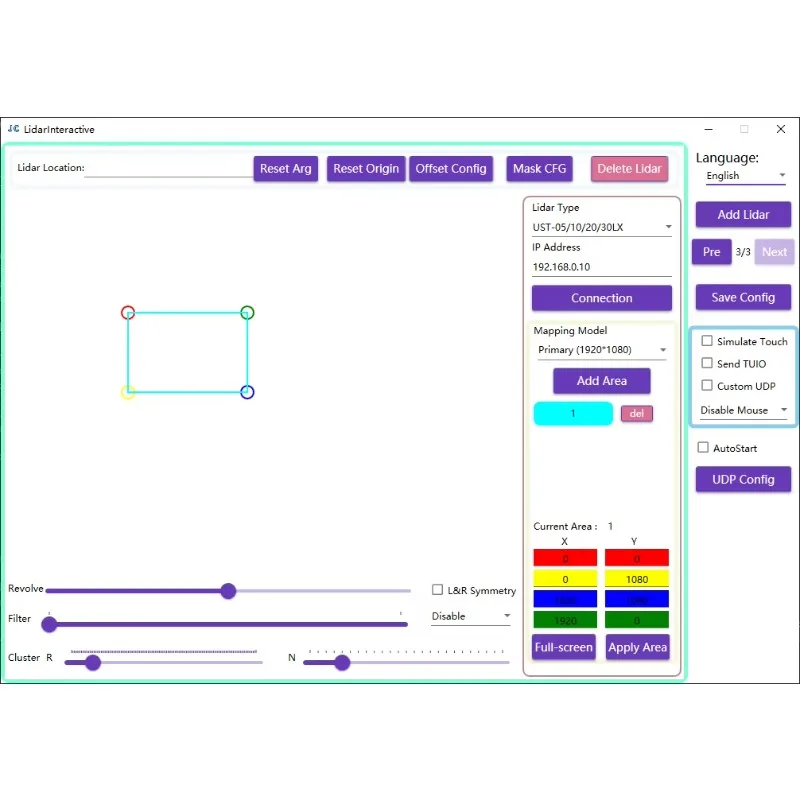Turn on the AutoStart checkbox
The width and height of the screenshot is (800, 800).
[703, 448]
